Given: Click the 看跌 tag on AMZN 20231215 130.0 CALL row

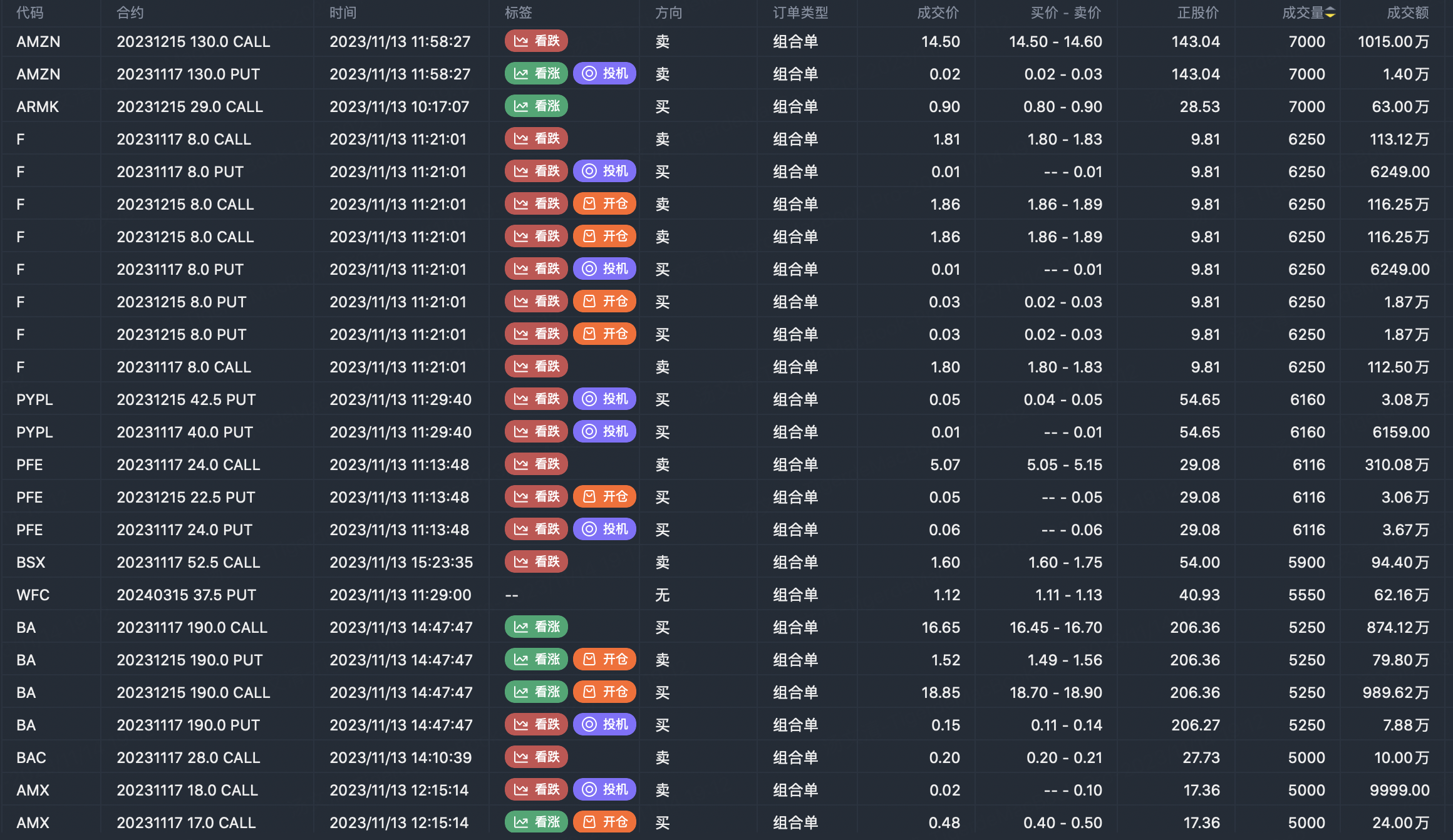Looking at the screenshot, I should click(536, 41).
